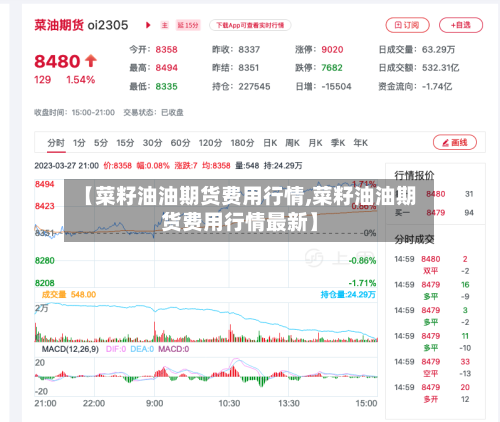500x422 pixels.
Task: Switch to the 180分 chart tab
Action: coord(242,143)
